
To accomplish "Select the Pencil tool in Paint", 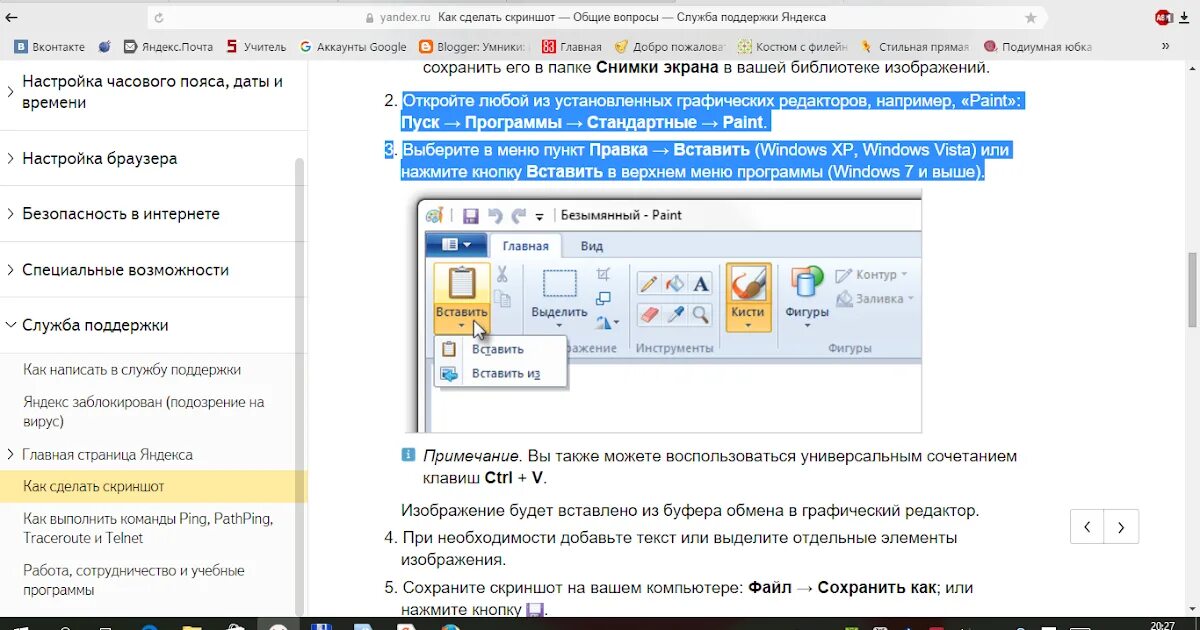I will pos(648,283).
